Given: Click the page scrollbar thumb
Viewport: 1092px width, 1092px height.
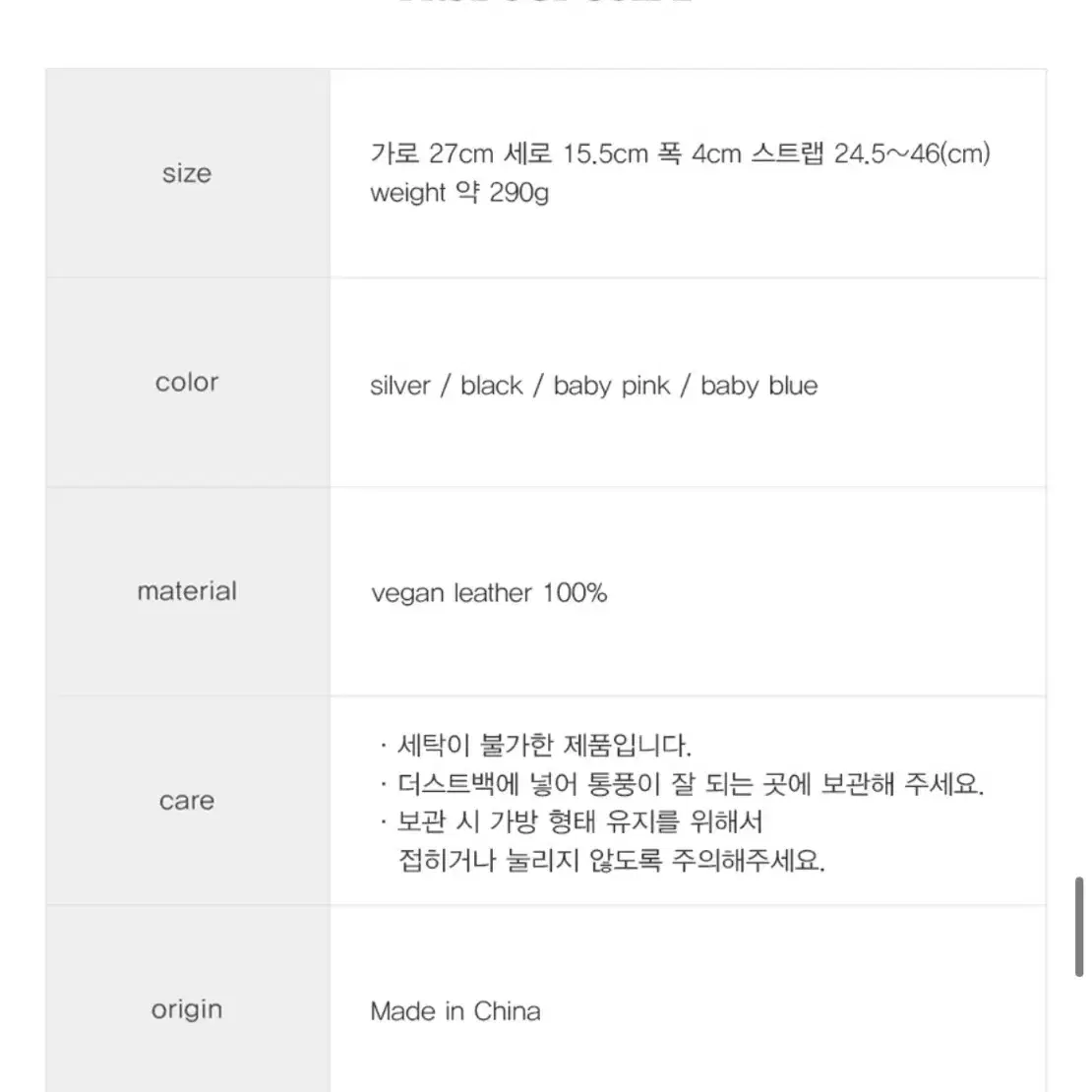Looking at the screenshot, I should [1079, 927].
